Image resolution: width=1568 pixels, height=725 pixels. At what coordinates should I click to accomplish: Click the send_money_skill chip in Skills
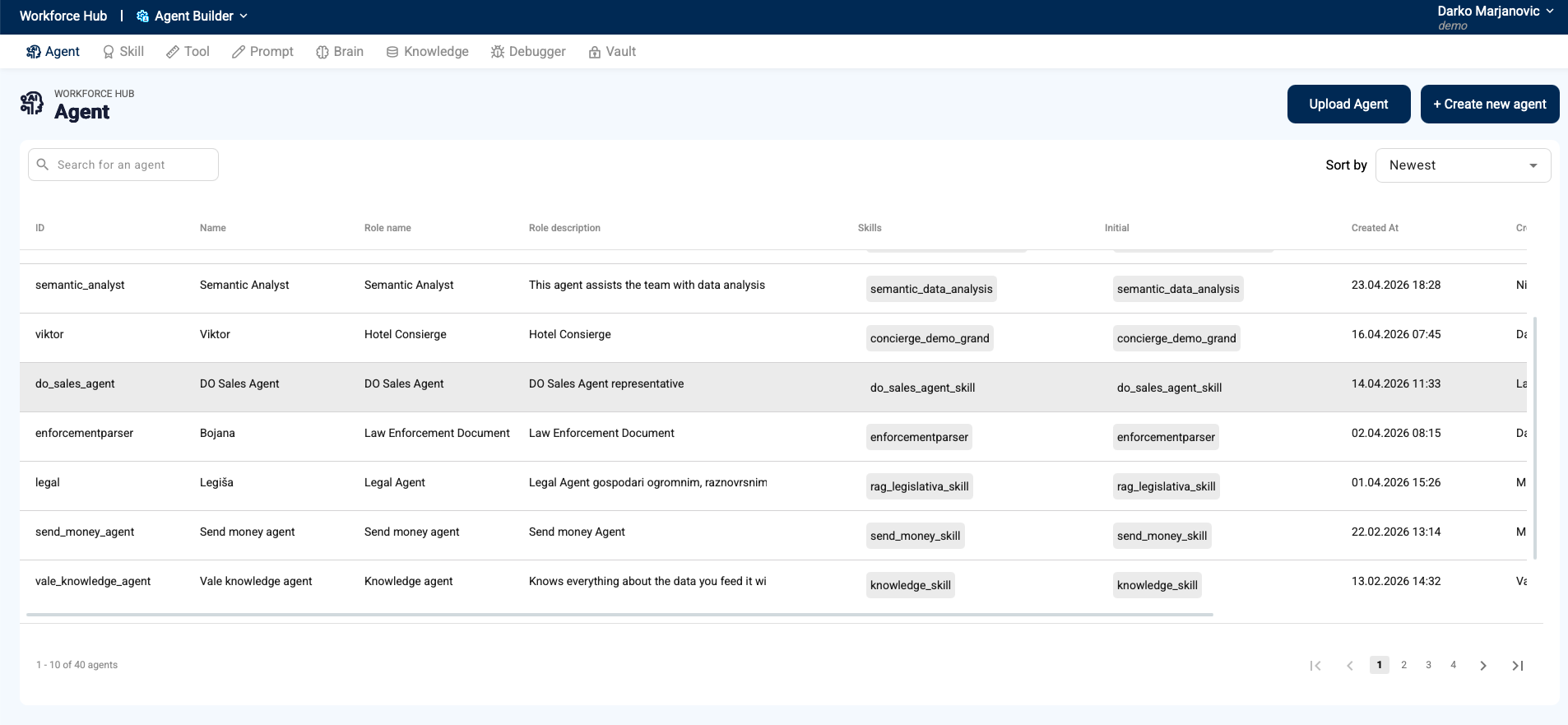[x=916, y=536]
